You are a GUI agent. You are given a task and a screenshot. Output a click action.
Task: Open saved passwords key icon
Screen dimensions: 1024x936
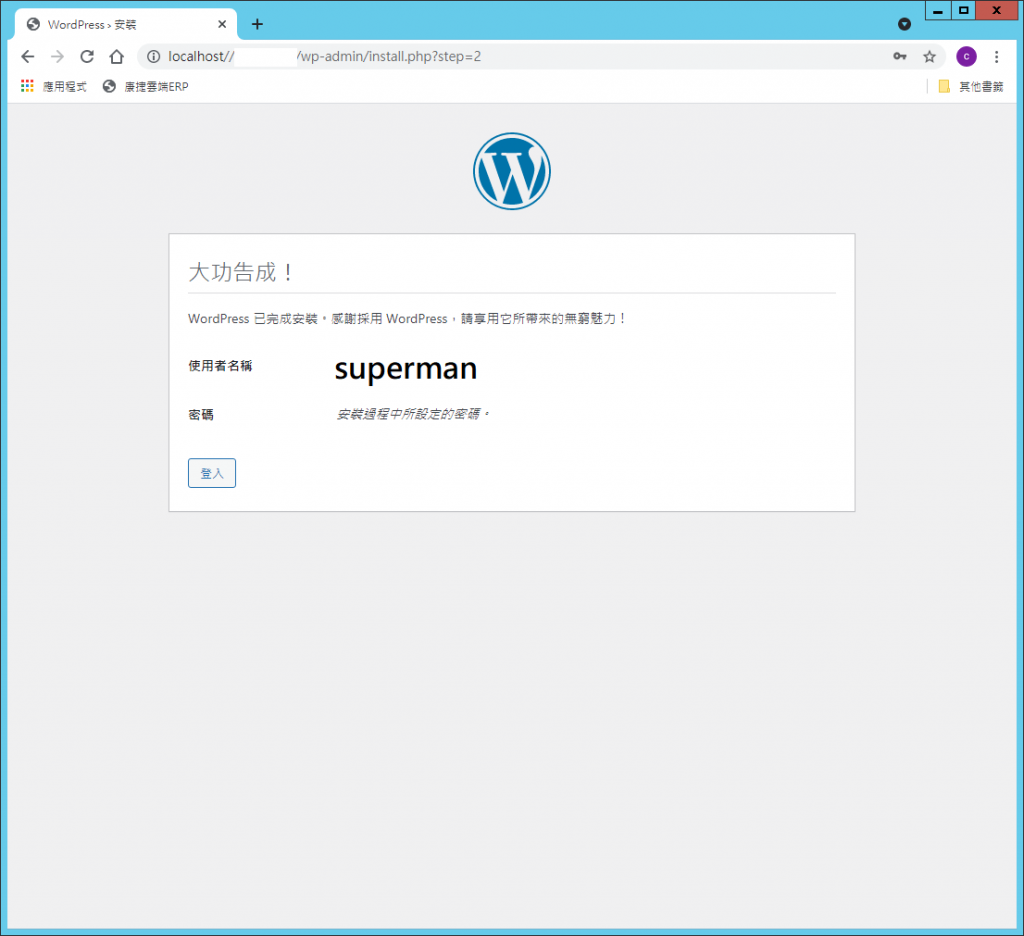click(x=900, y=56)
